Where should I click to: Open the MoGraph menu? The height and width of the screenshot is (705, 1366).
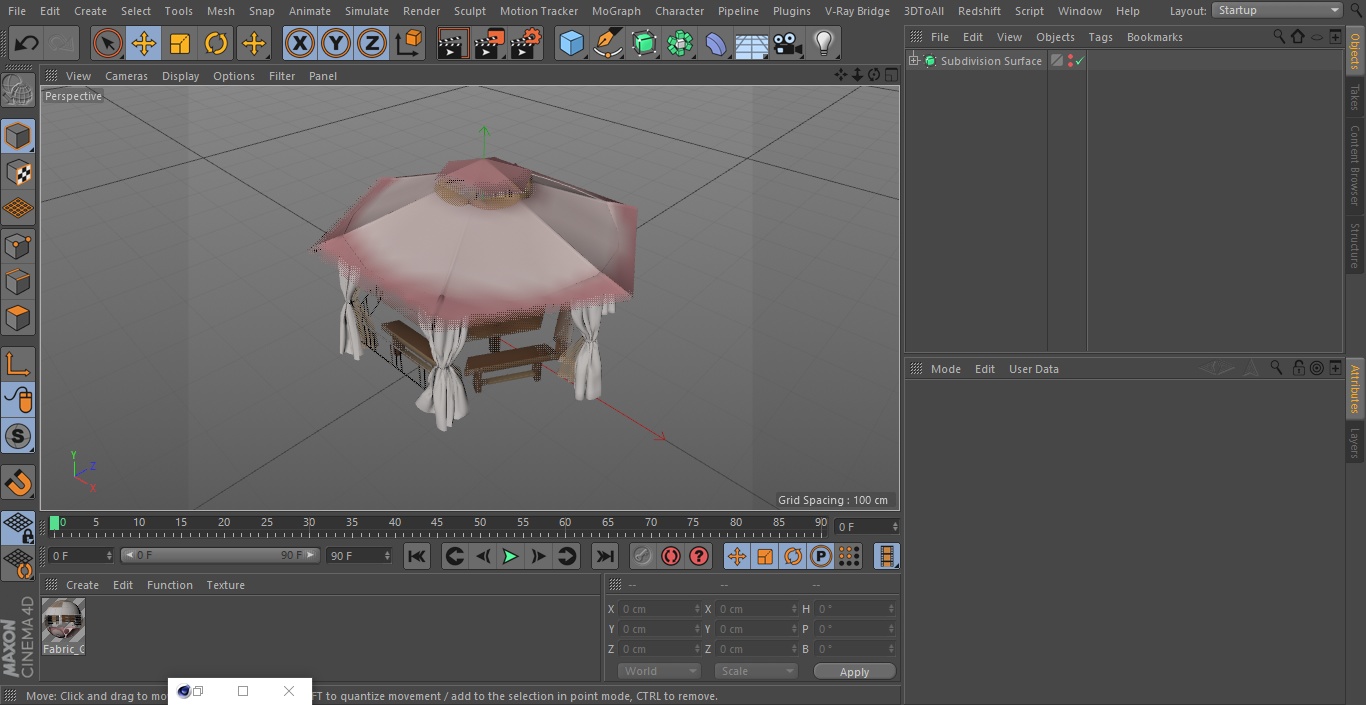(616, 11)
